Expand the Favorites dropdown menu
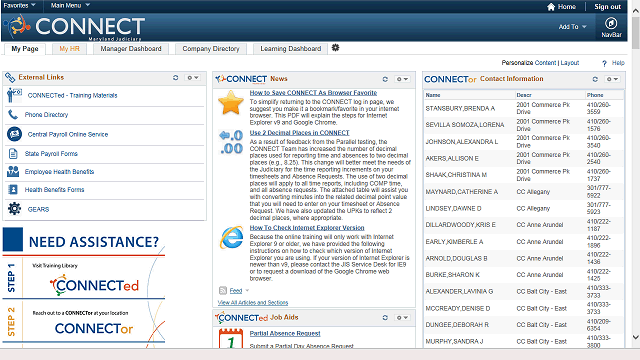This screenshot has width=640, height=360. point(20,5)
